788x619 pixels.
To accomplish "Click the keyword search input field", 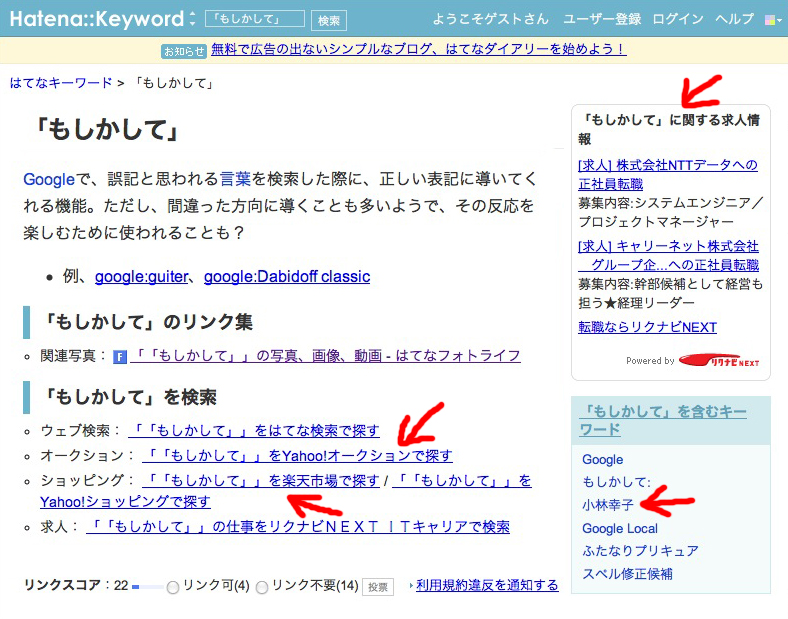I will click(x=255, y=19).
